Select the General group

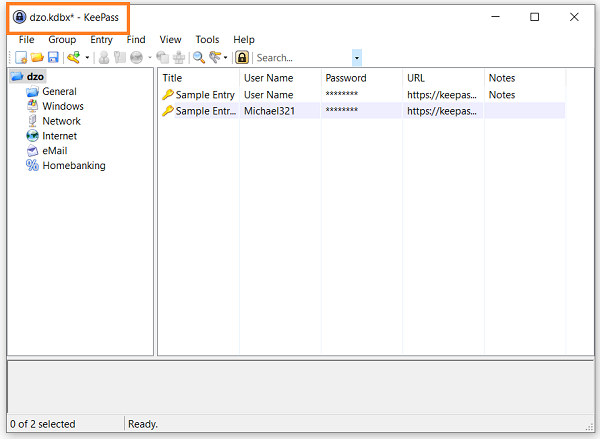click(x=59, y=91)
